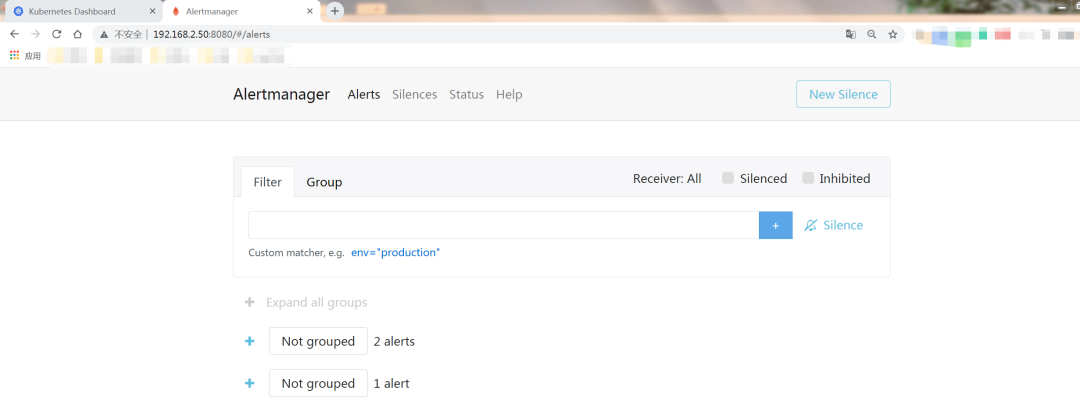Viewport: 1080px width, 402px height.
Task: Go back with browser back arrow
Action: coord(14,34)
